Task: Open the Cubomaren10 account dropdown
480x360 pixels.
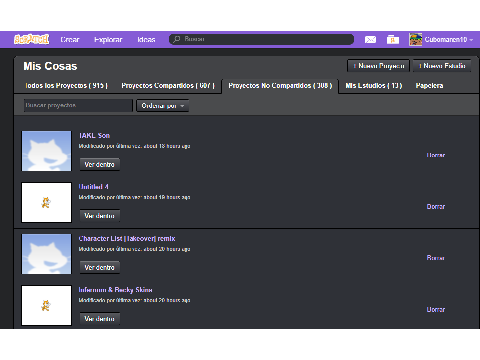Action: 448,40
